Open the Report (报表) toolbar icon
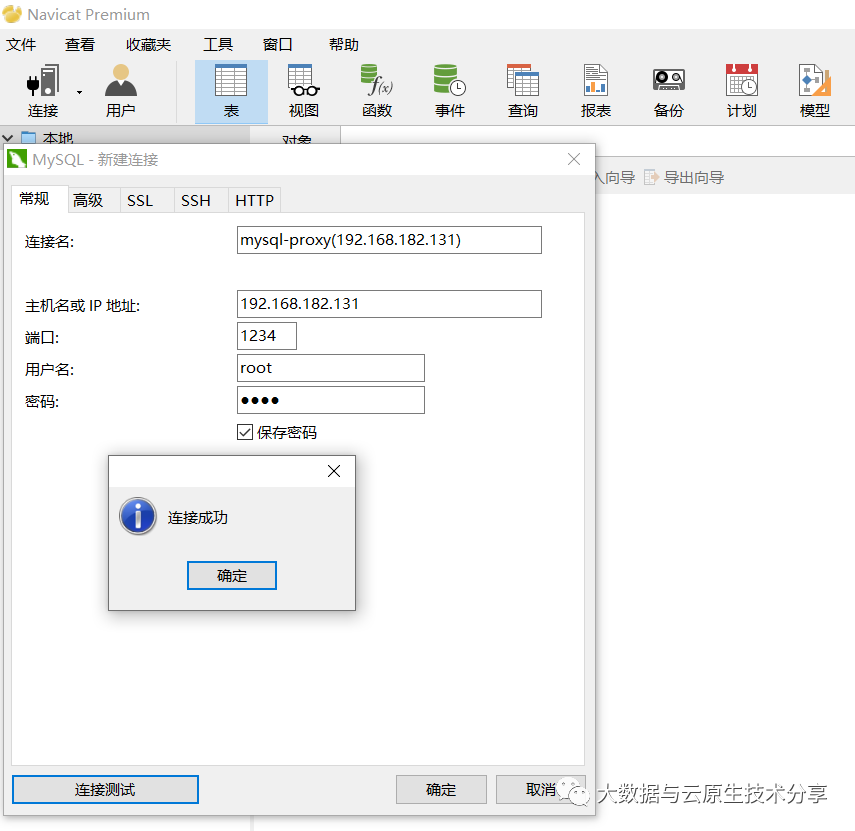Image resolution: width=855 pixels, height=831 pixels. coord(595,91)
